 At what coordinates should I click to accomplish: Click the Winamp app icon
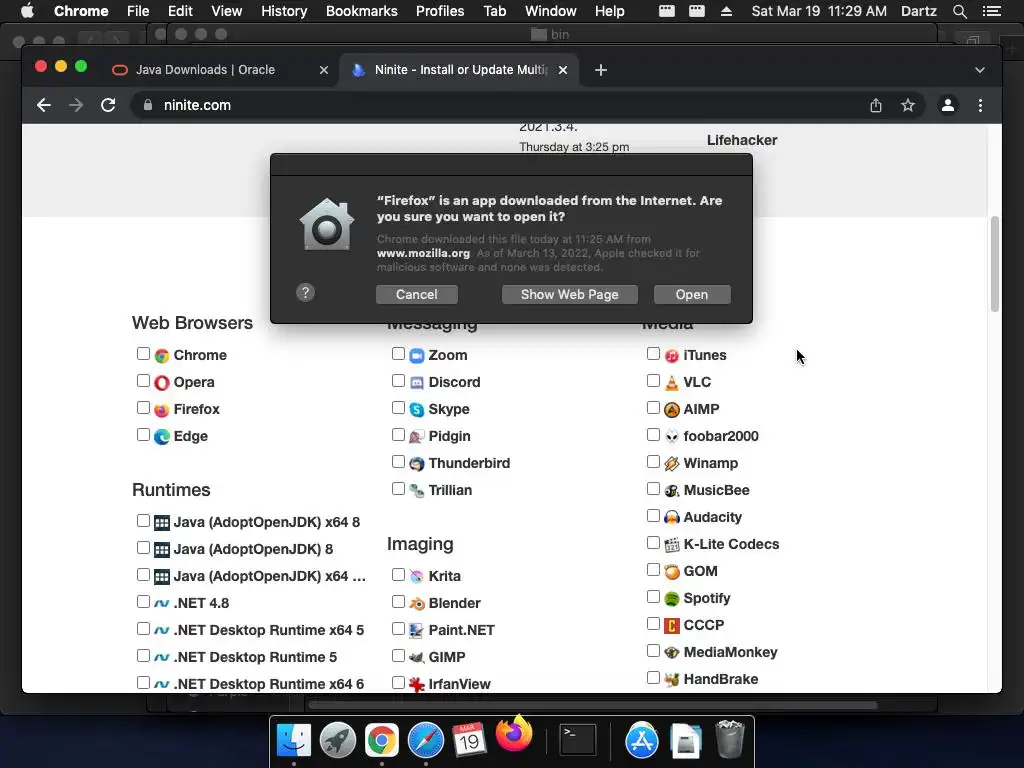click(x=671, y=464)
